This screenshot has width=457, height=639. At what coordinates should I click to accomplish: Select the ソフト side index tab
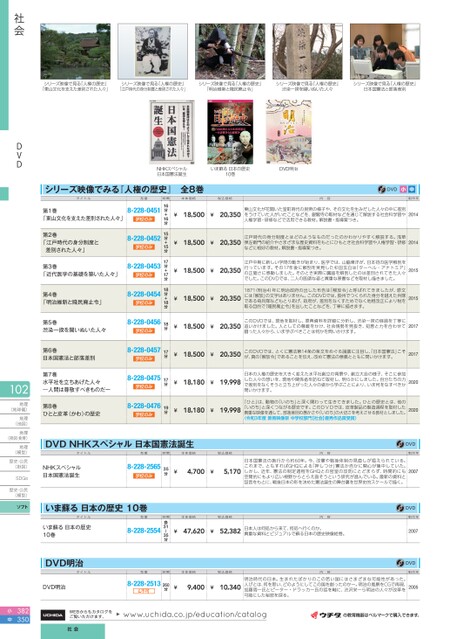point(15,507)
